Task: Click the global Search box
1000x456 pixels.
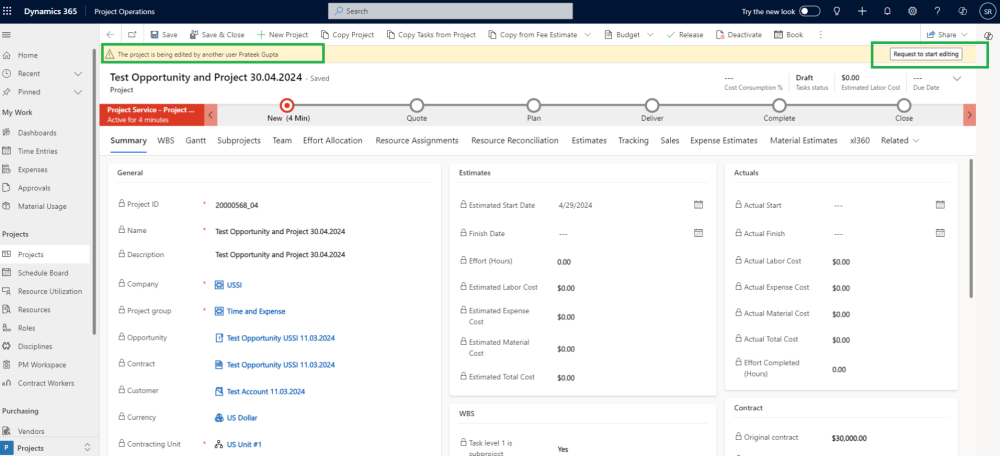Action: click(450, 11)
